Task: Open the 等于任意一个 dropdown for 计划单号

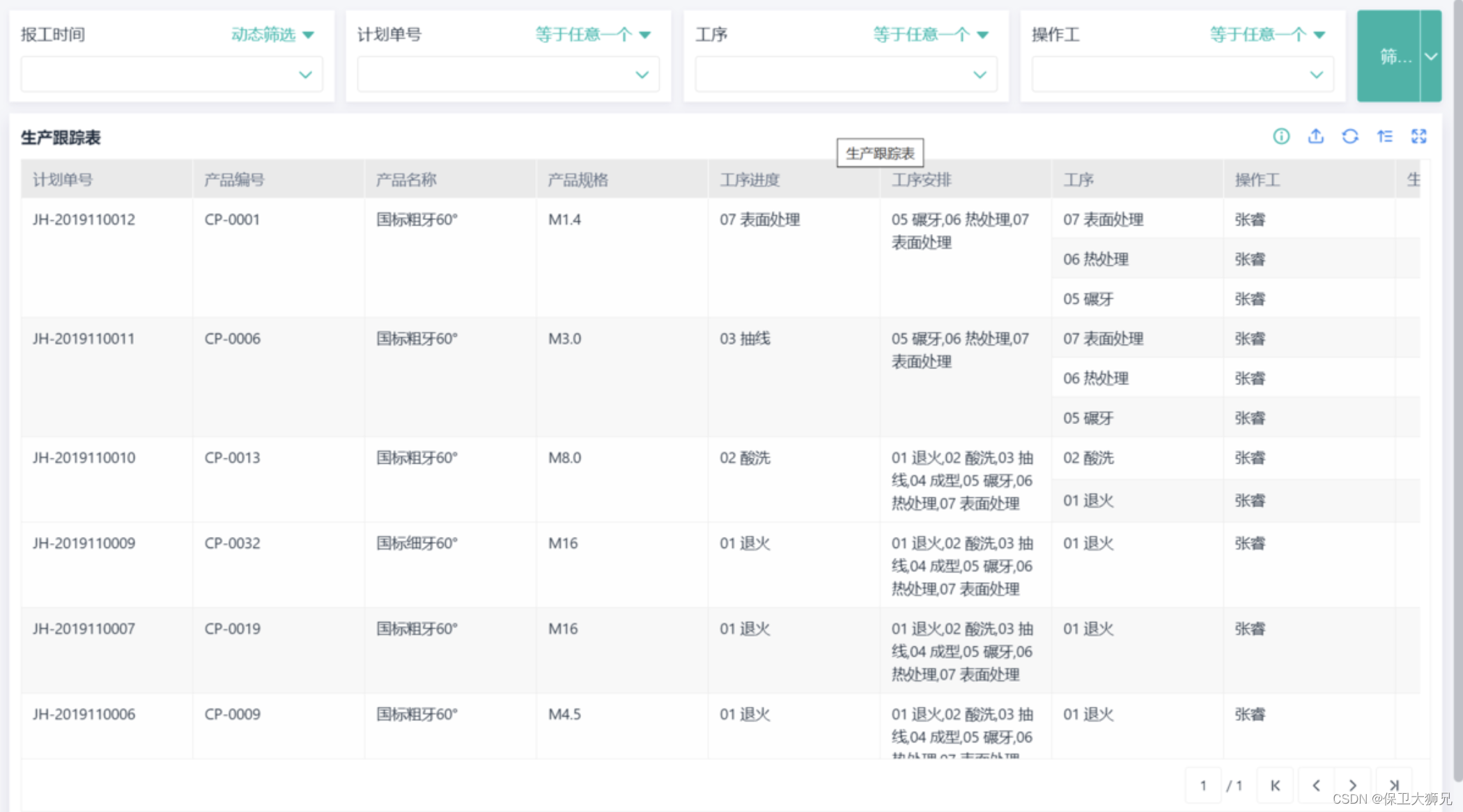Action: tap(592, 34)
